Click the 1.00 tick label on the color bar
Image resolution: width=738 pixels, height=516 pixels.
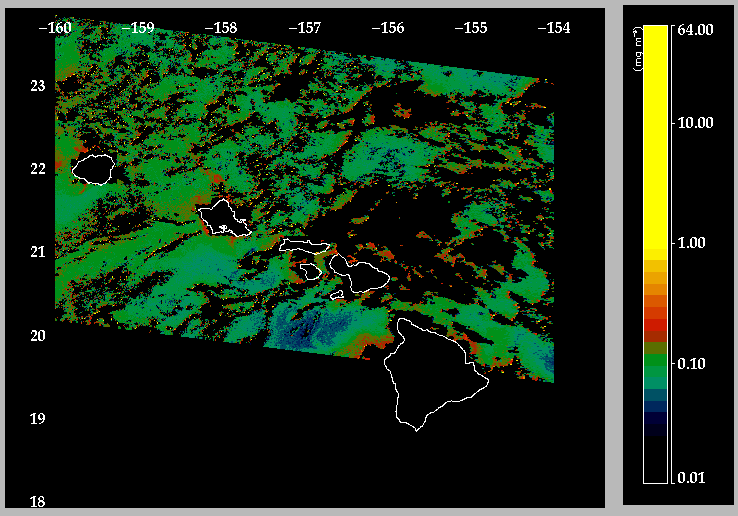pos(692,243)
